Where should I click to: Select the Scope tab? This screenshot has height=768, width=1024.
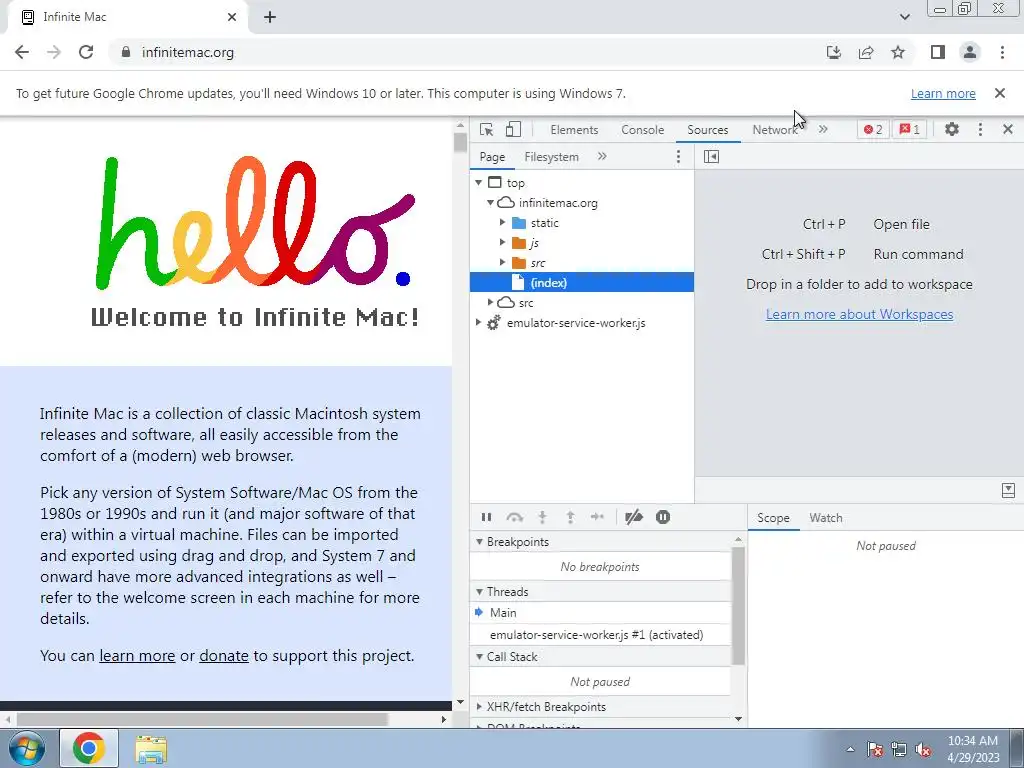(773, 518)
